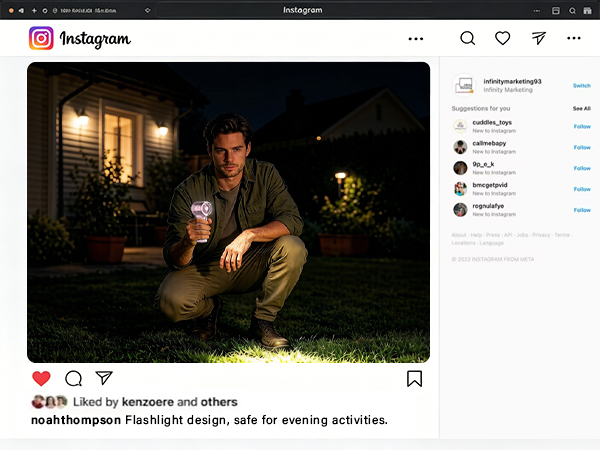The height and width of the screenshot is (450, 600).
Task: Click the liker avatars beside Liked by
Action: click(x=49, y=402)
